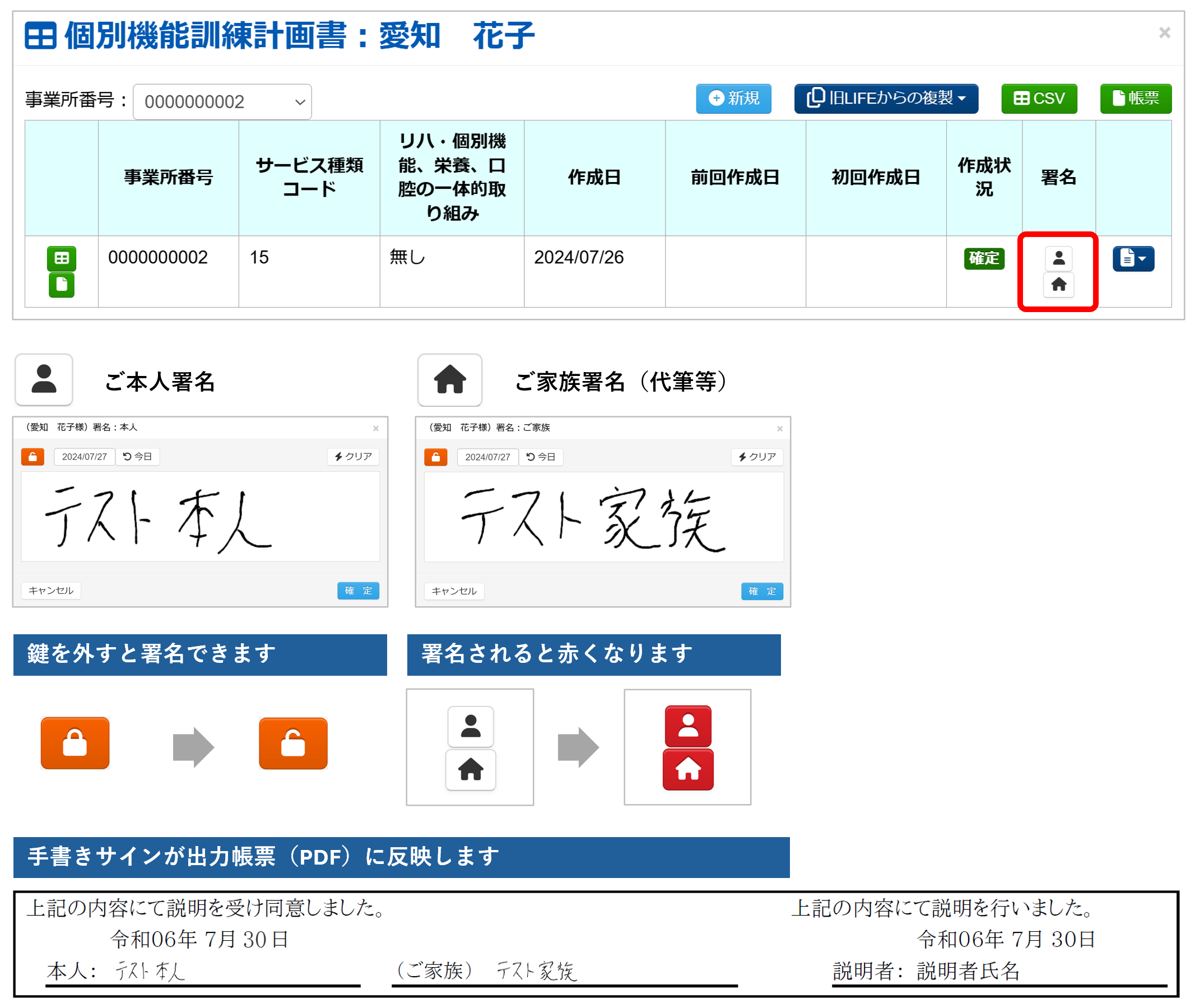
Task: Click 今日 in the 本人 signature dialog
Action: pos(138,457)
